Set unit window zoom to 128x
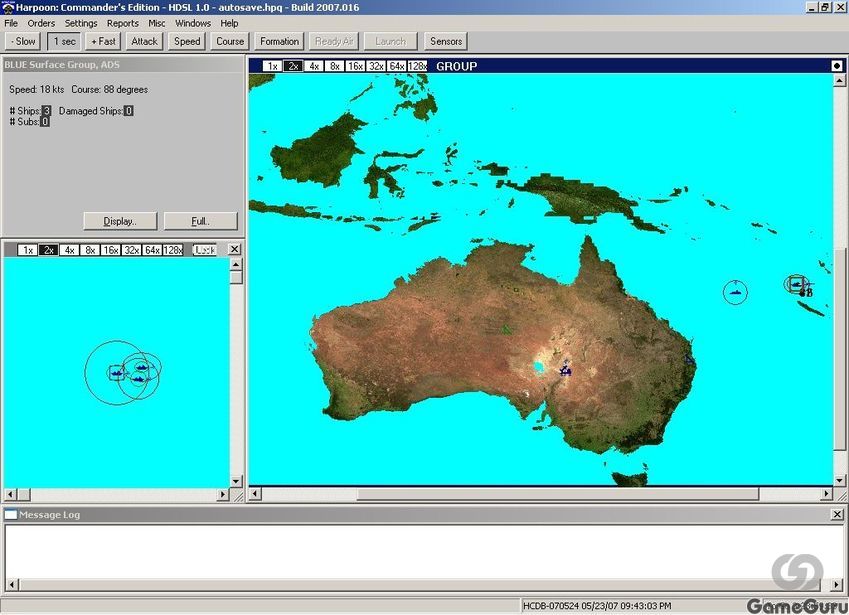 pyautogui.click(x=173, y=250)
